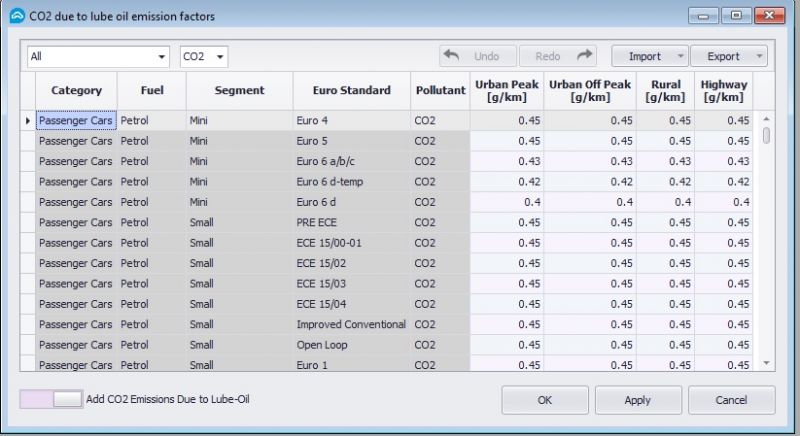Click Rural value 0.45 in Improved Conventional row

666,325
